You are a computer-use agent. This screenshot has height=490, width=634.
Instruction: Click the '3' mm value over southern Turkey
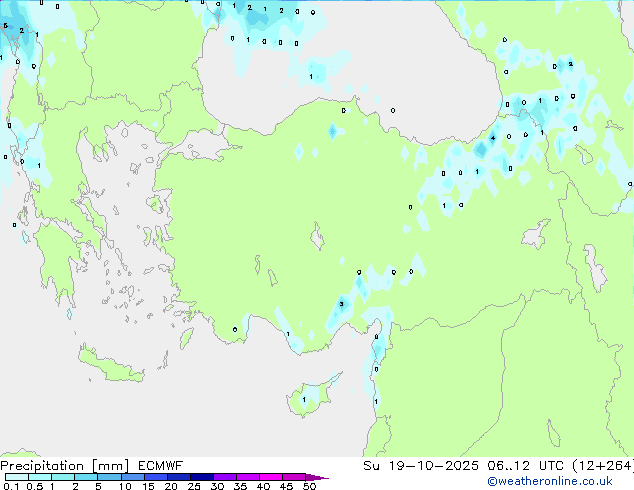pyautogui.click(x=341, y=304)
